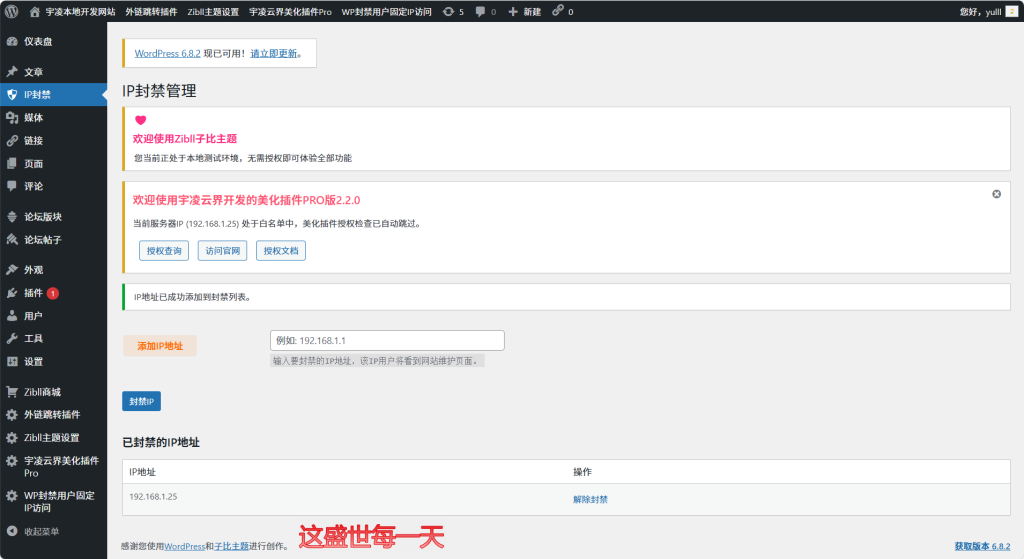Click the 页面 pages icon
The width and height of the screenshot is (1024, 559).
(x=12, y=163)
